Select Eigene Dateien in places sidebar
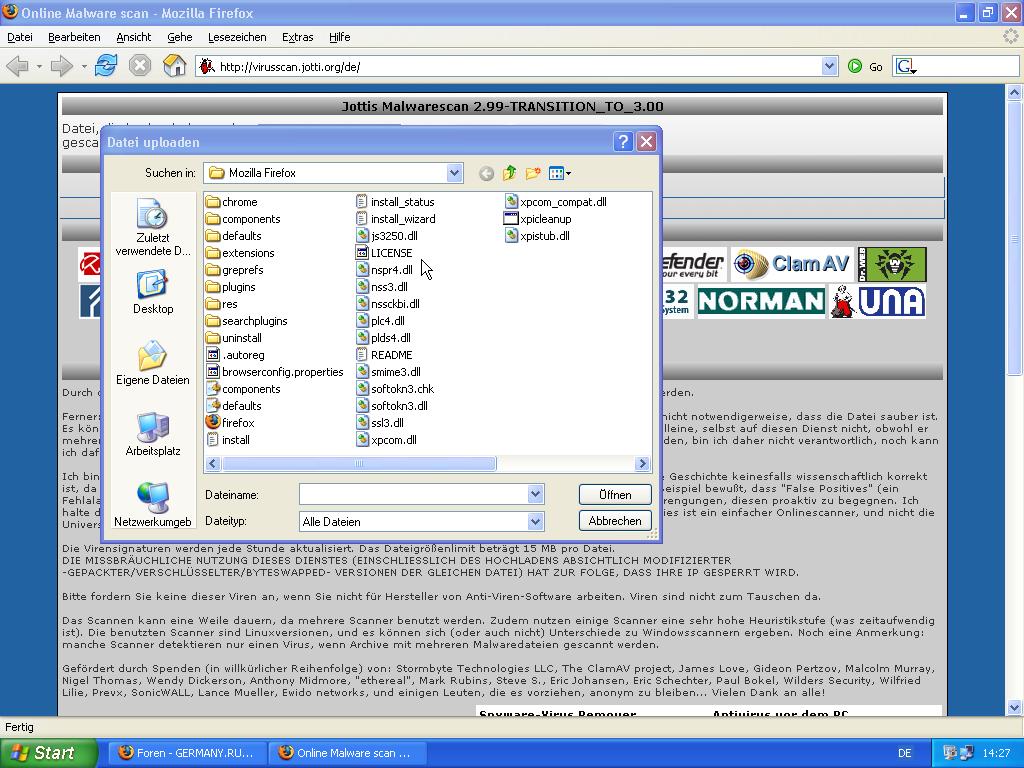This screenshot has width=1024, height=768. 152,363
